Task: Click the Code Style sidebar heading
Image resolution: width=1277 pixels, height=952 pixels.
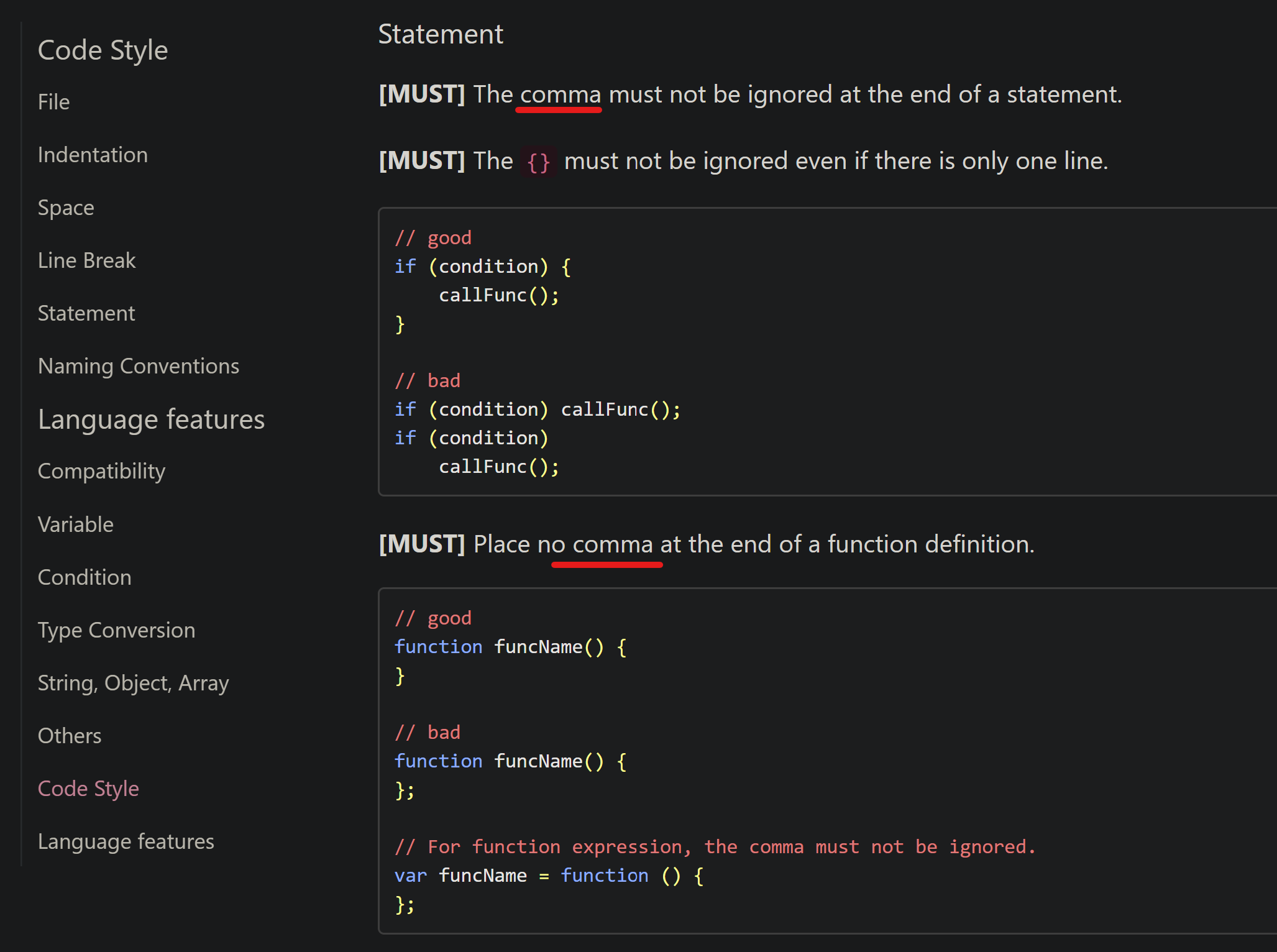Action: coord(103,50)
